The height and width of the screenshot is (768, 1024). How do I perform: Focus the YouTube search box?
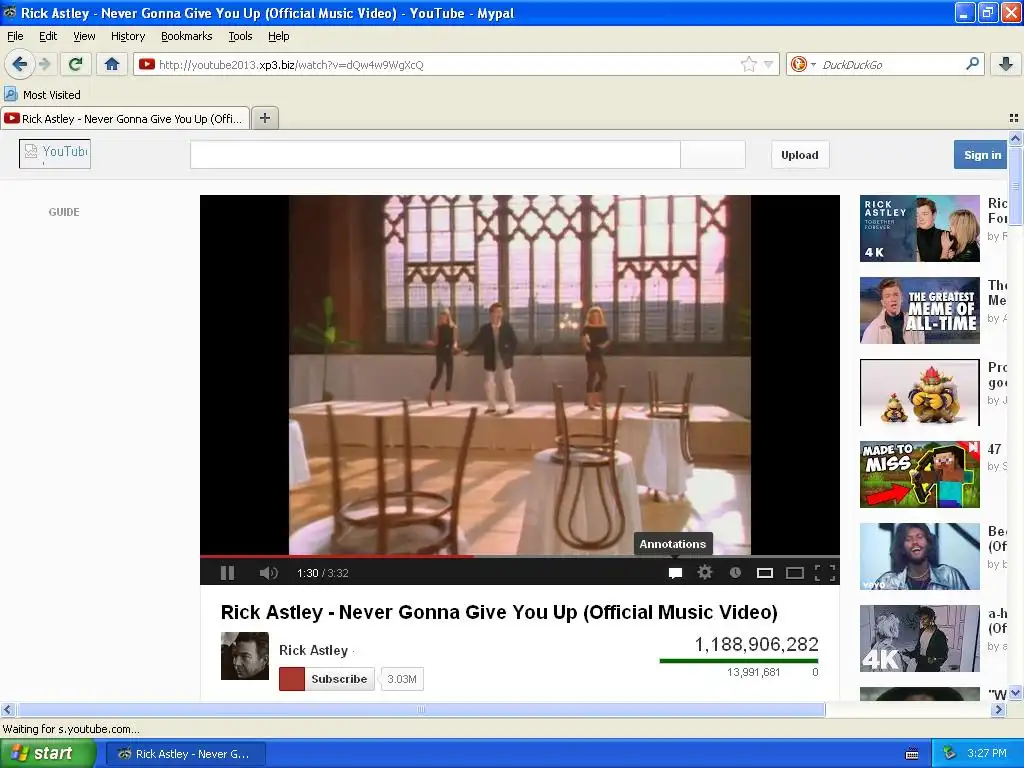coord(435,155)
